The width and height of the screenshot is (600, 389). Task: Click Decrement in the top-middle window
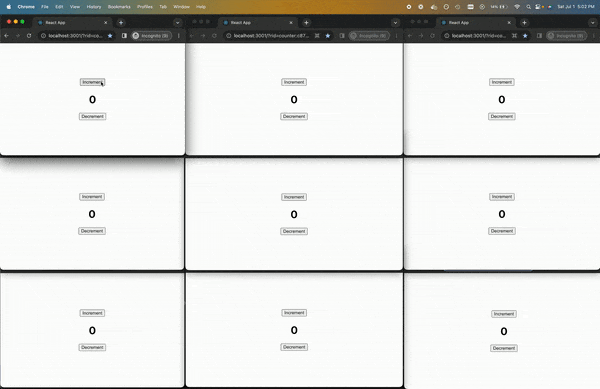[x=294, y=116]
